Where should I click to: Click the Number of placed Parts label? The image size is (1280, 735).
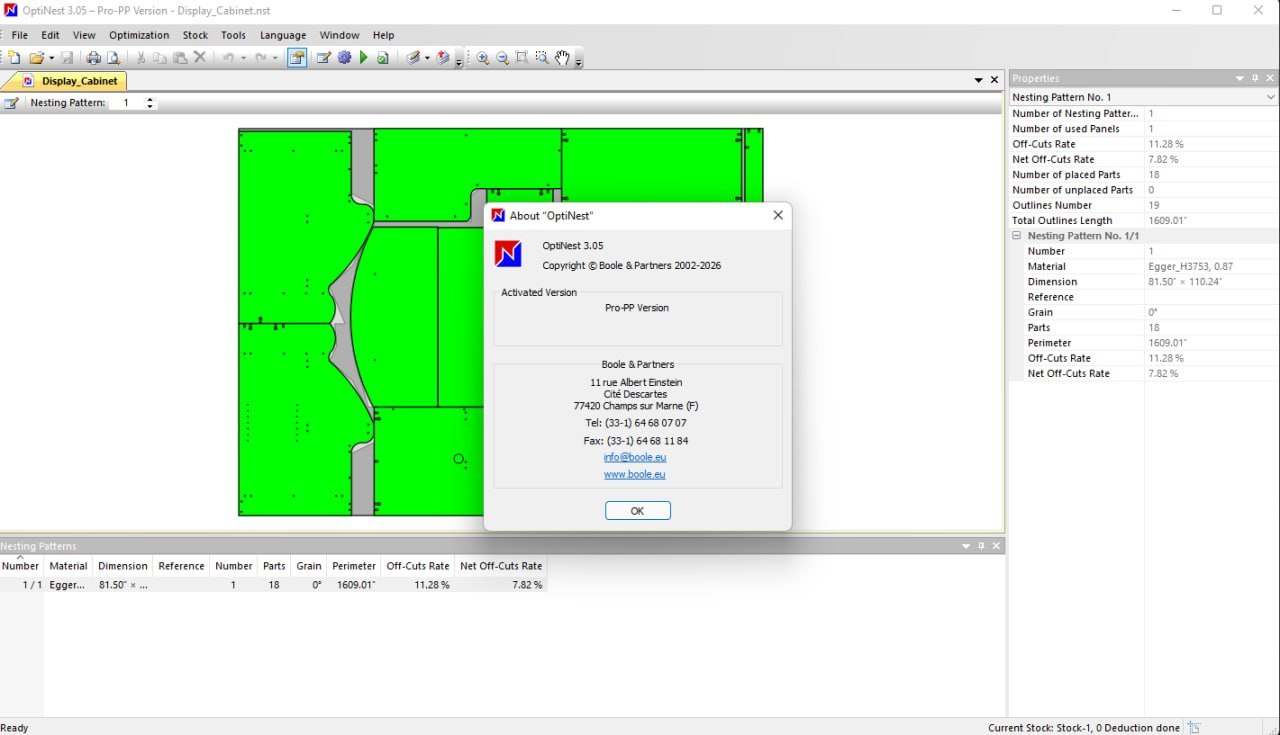pos(1066,174)
